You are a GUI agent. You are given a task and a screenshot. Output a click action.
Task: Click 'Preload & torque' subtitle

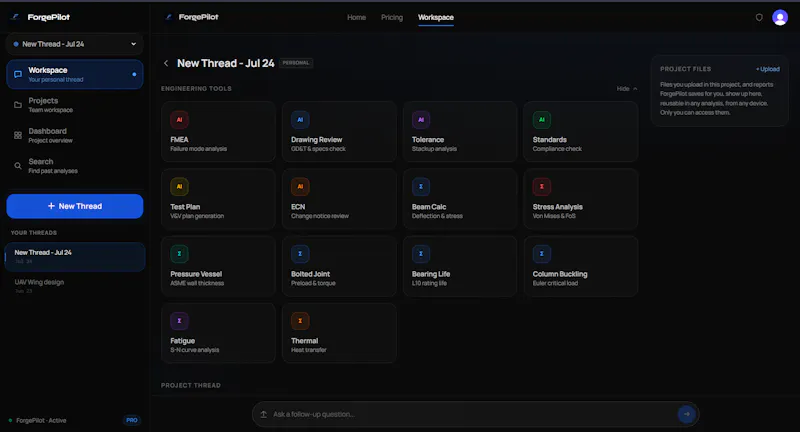pos(313,283)
